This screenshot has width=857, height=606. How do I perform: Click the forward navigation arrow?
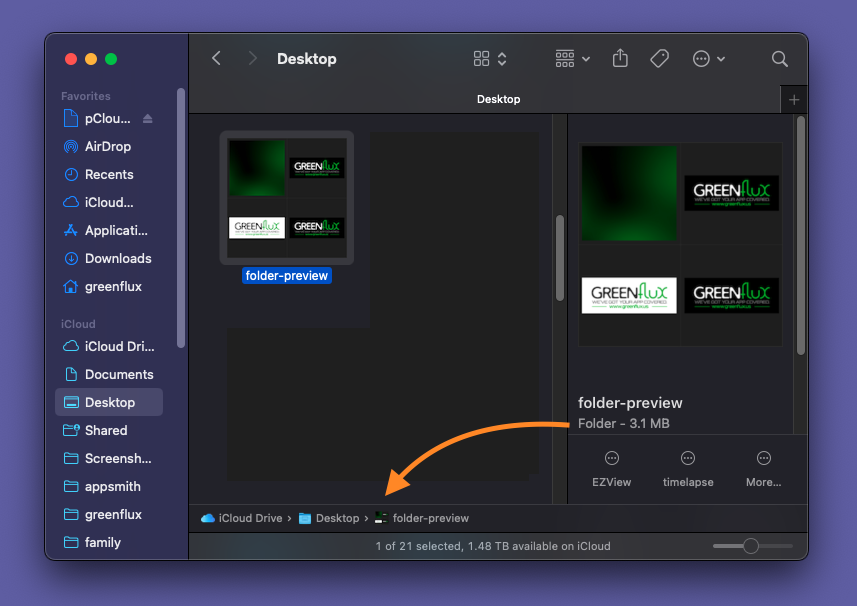click(252, 58)
